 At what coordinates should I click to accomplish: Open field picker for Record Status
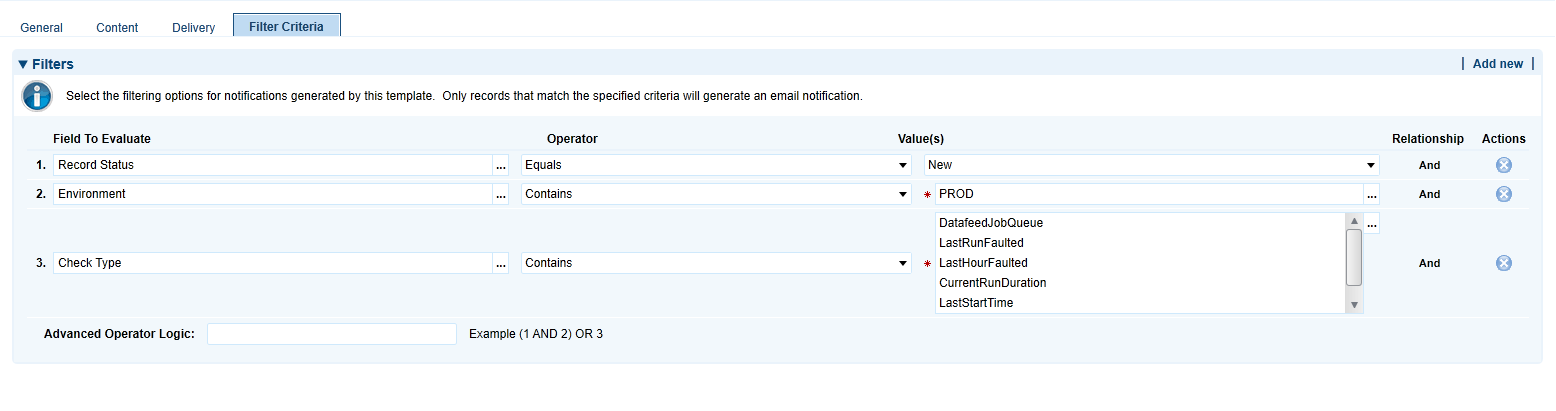click(501, 165)
